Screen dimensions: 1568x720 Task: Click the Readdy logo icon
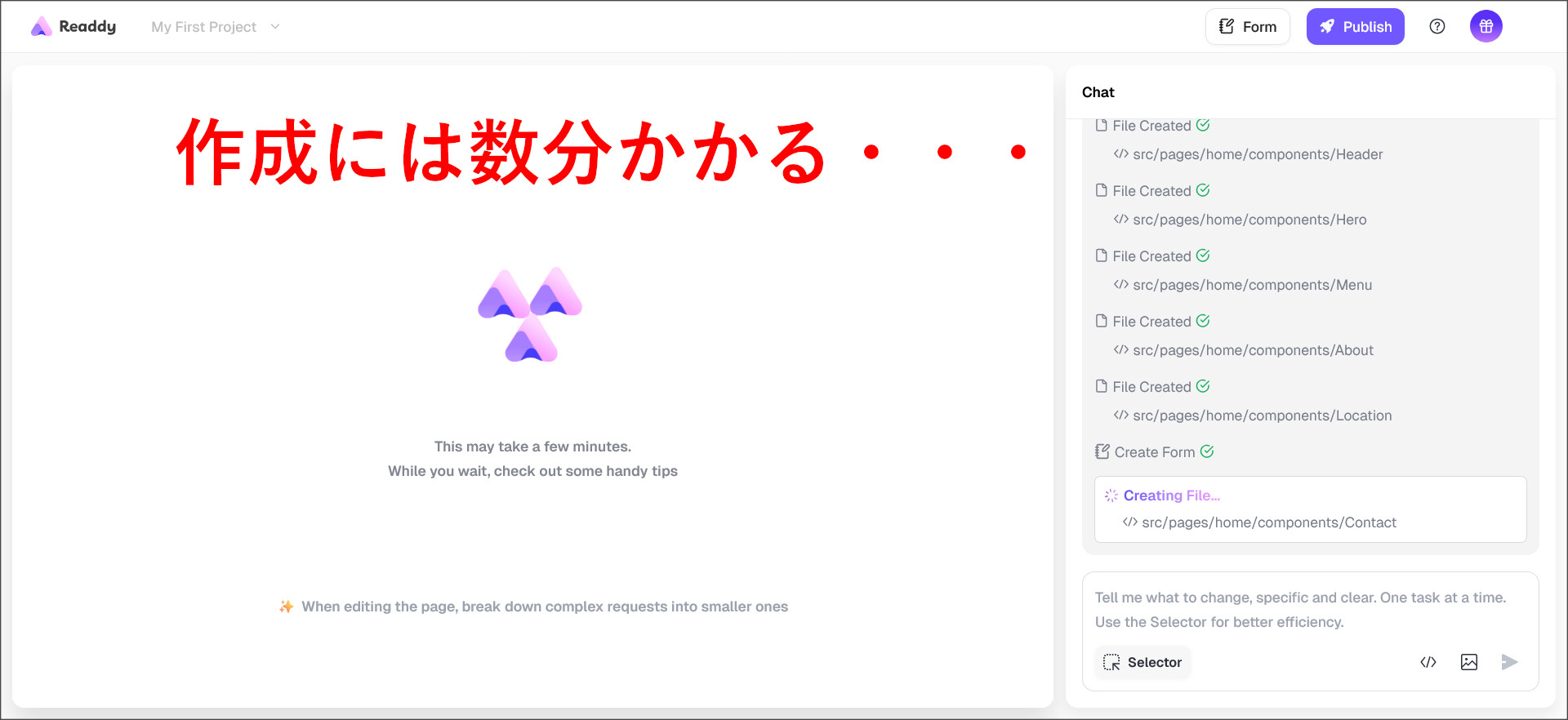point(41,27)
